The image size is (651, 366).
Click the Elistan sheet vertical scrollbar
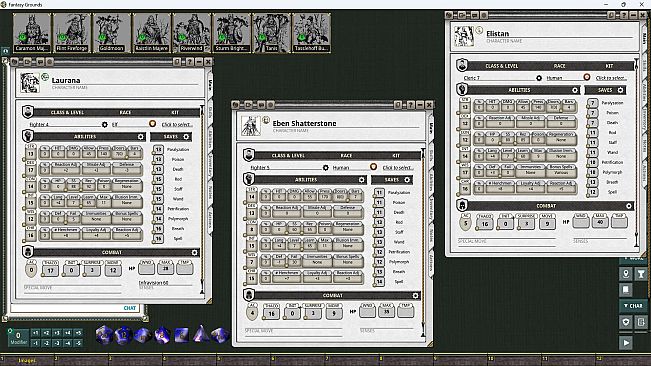[636, 154]
